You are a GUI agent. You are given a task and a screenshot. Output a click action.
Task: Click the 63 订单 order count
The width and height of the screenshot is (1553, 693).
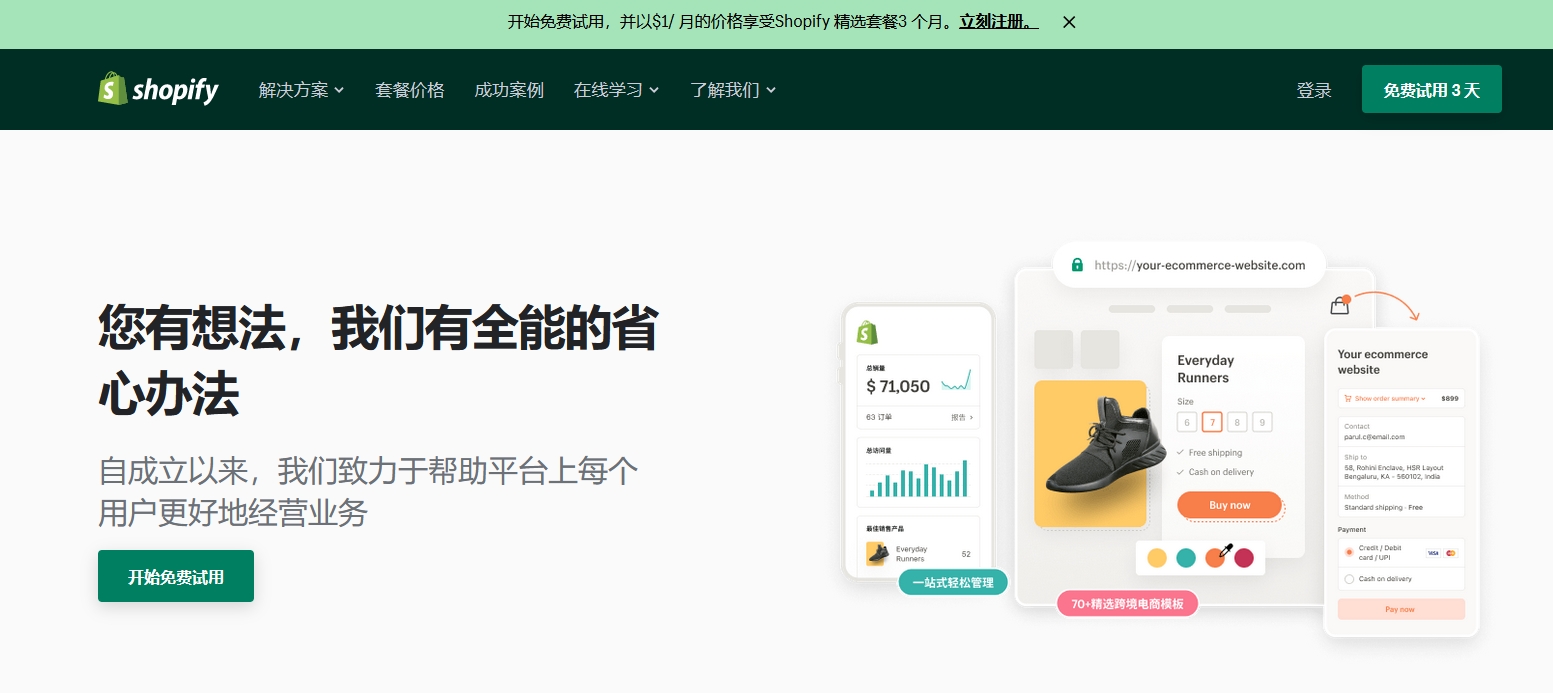[x=878, y=417]
